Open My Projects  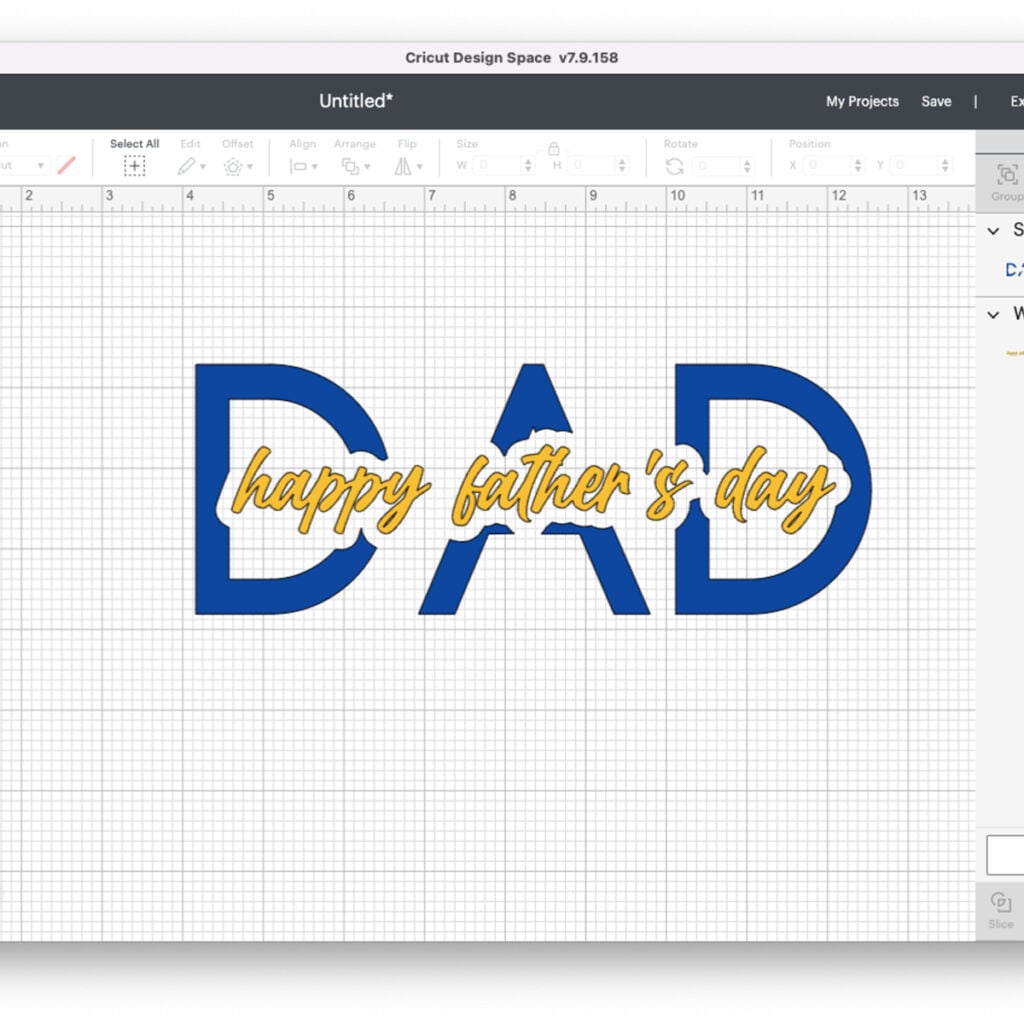coord(862,101)
